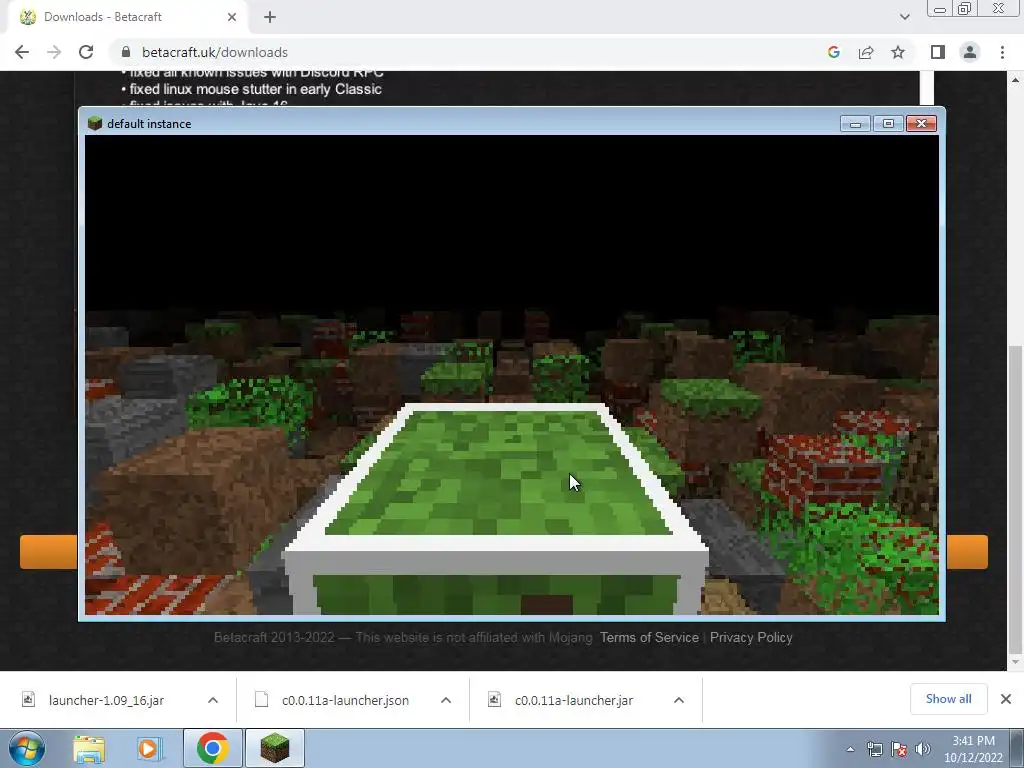Image resolution: width=1024 pixels, height=768 pixels.
Task: Open the Windows Start menu
Action: pyautogui.click(x=27, y=748)
